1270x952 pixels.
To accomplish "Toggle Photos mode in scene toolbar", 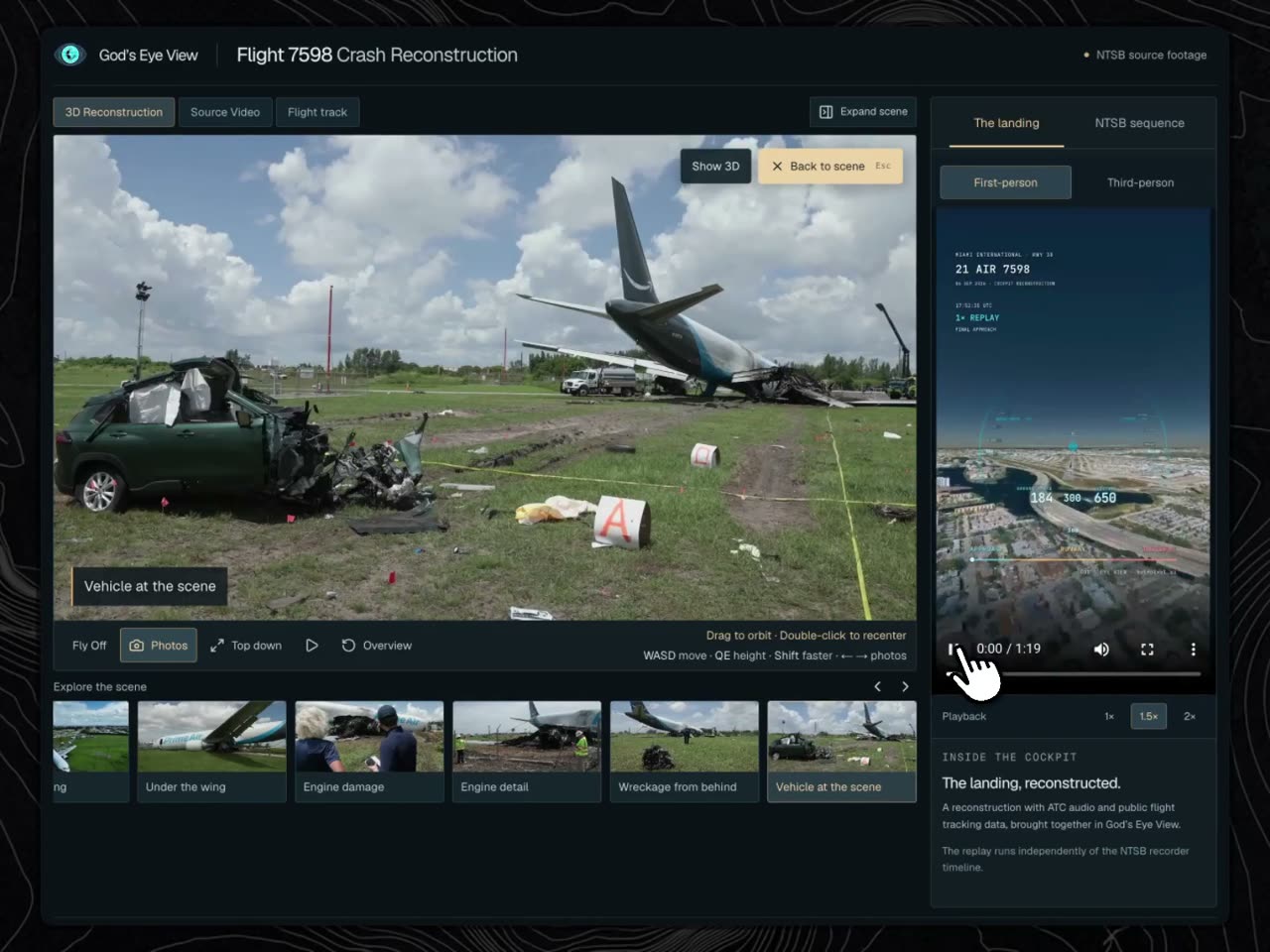I will point(159,646).
